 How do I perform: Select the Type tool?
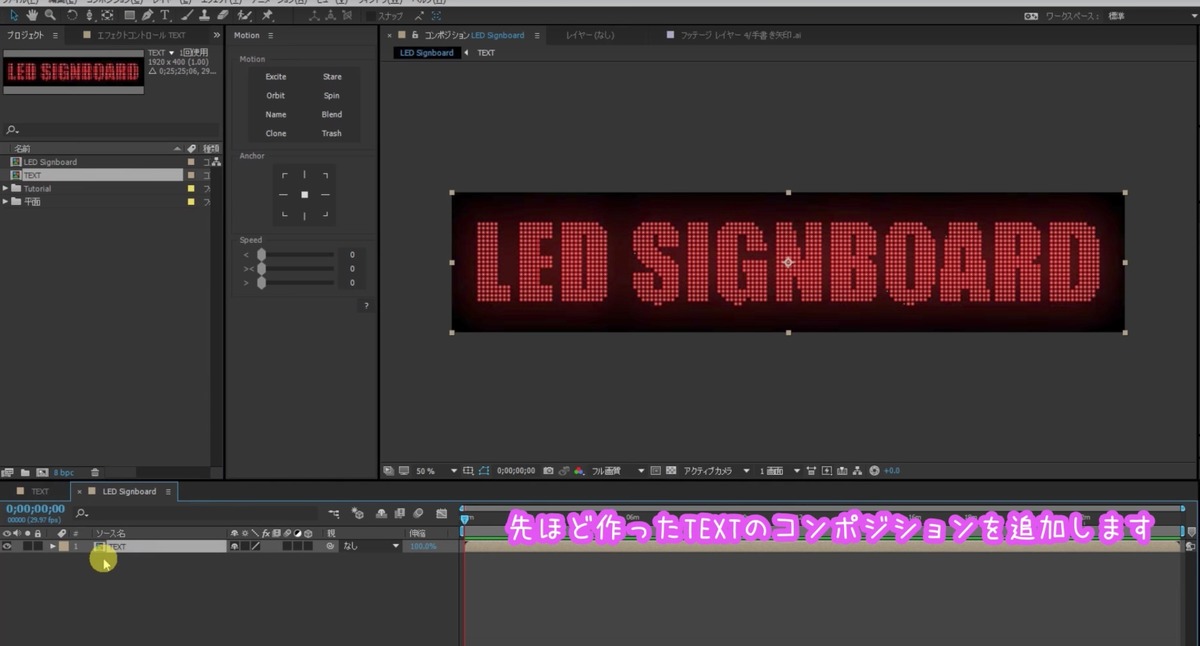165,17
